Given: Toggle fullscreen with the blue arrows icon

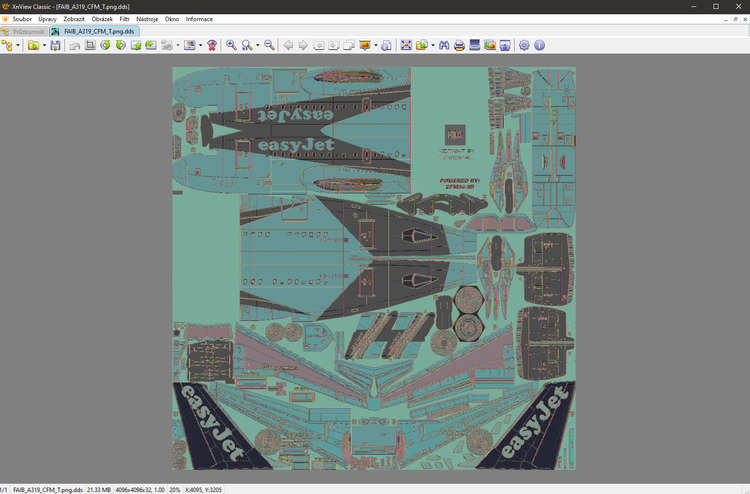Looking at the screenshot, I should coord(406,45).
